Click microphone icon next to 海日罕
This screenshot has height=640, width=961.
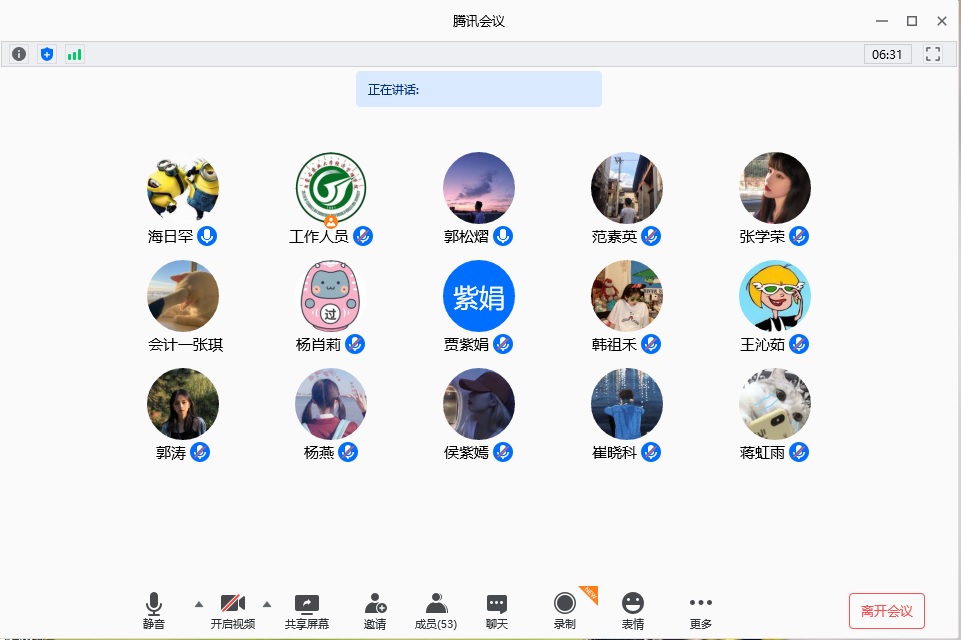click(207, 236)
